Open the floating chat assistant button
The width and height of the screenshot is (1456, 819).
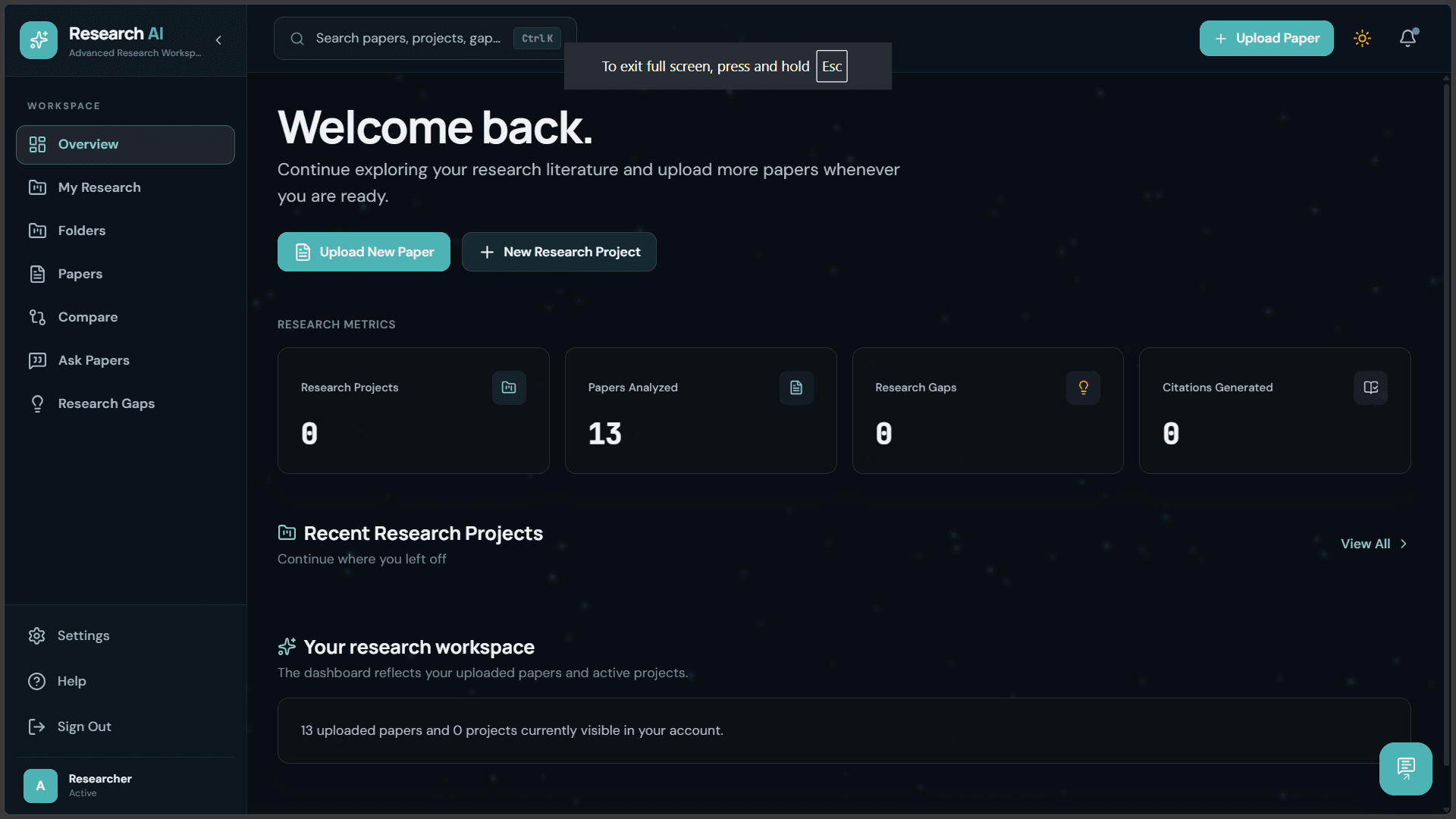click(x=1406, y=769)
